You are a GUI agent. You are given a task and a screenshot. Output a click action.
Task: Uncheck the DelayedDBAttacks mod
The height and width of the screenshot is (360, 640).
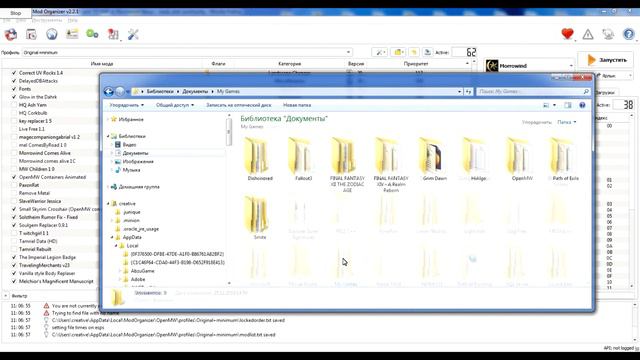coord(14,81)
